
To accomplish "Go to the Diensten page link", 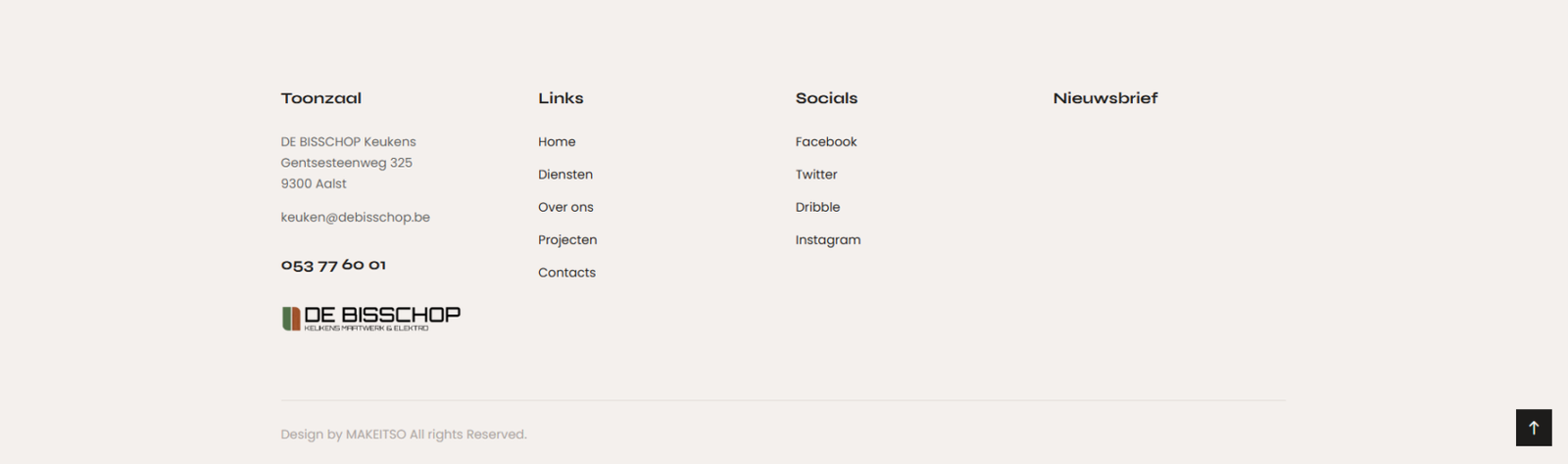I will pyautogui.click(x=565, y=175).
